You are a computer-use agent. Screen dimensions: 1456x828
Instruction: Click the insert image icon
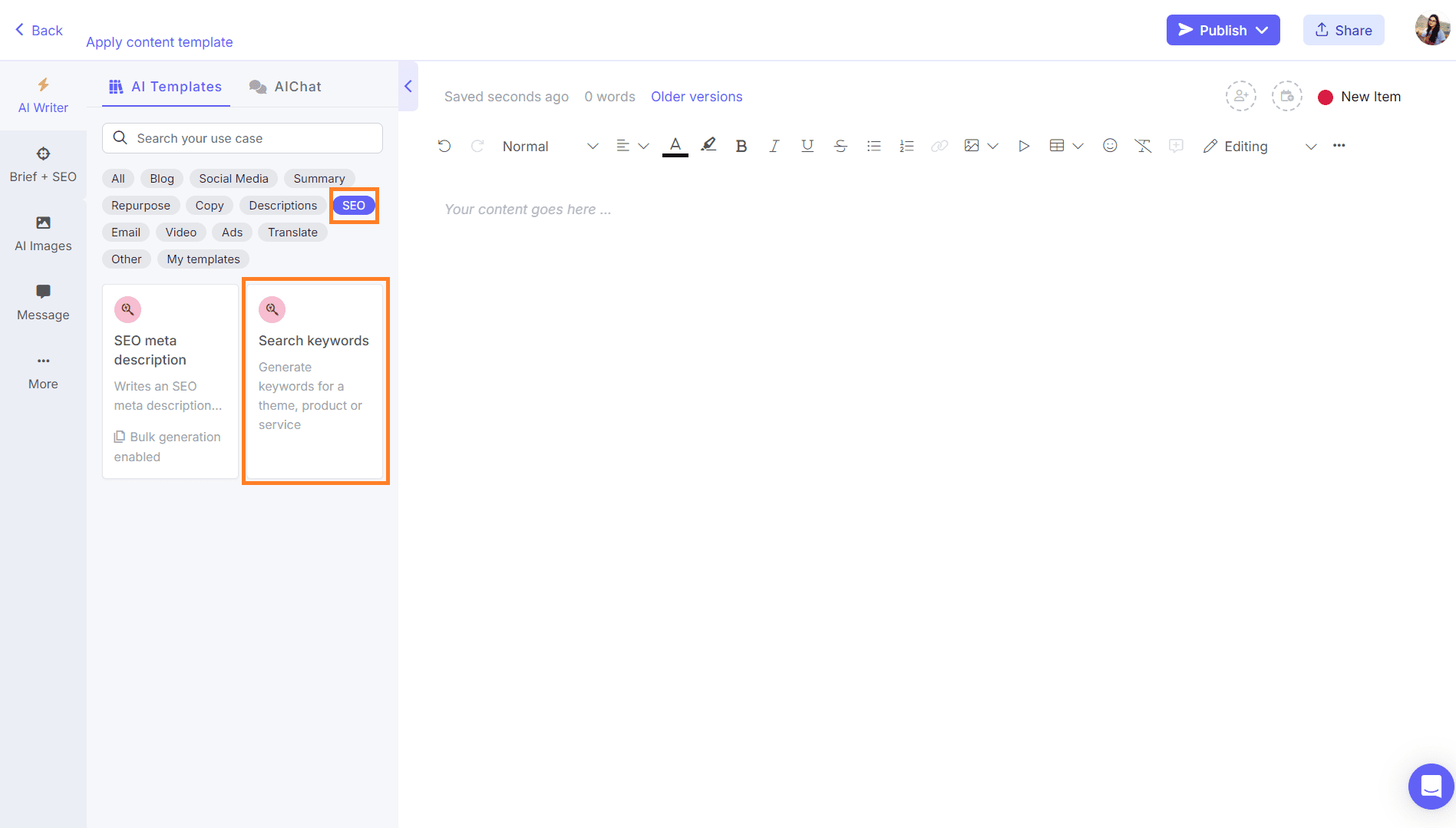(x=972, y=146)
